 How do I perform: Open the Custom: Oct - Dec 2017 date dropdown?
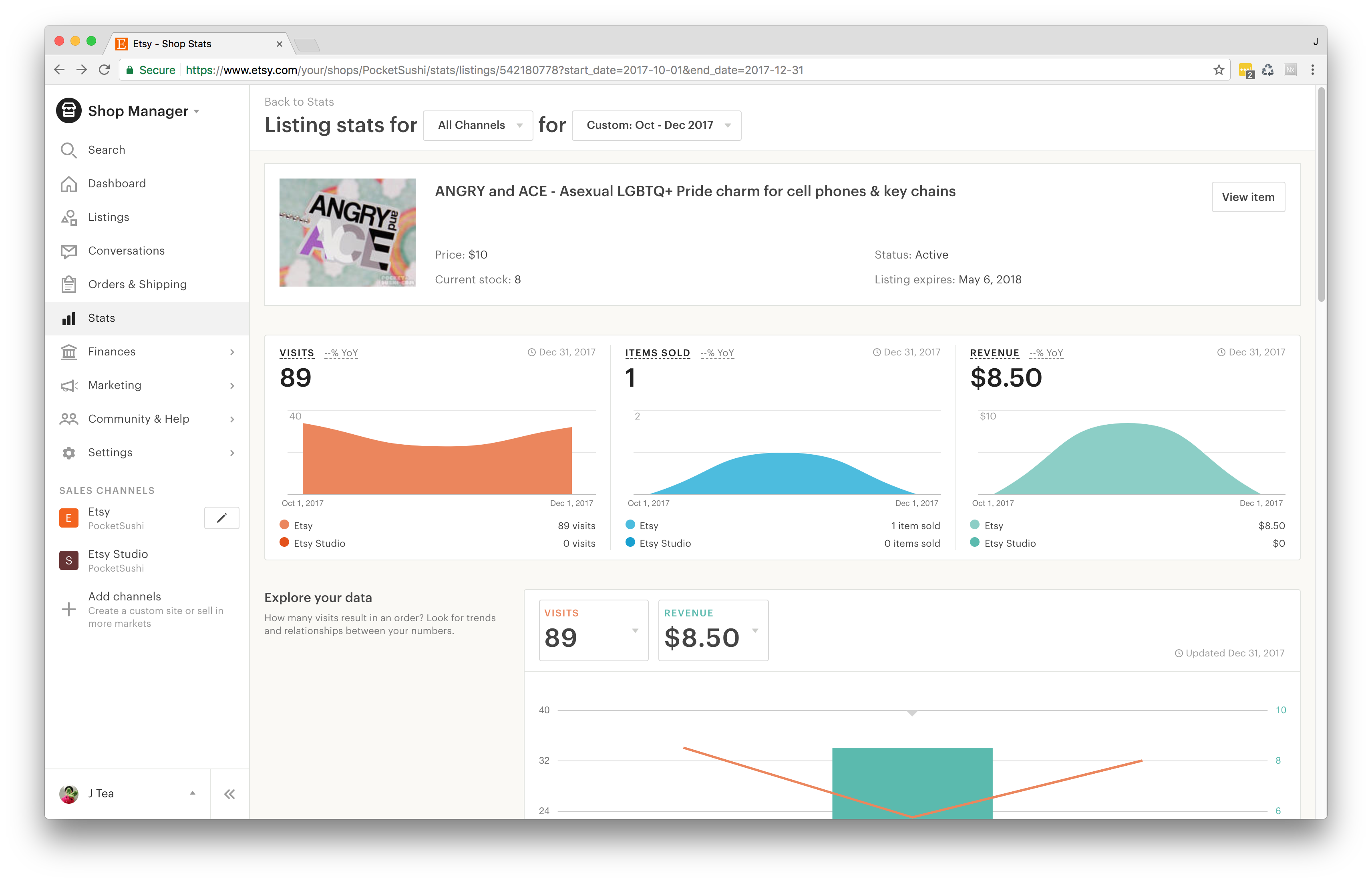[x=656, y=125]
